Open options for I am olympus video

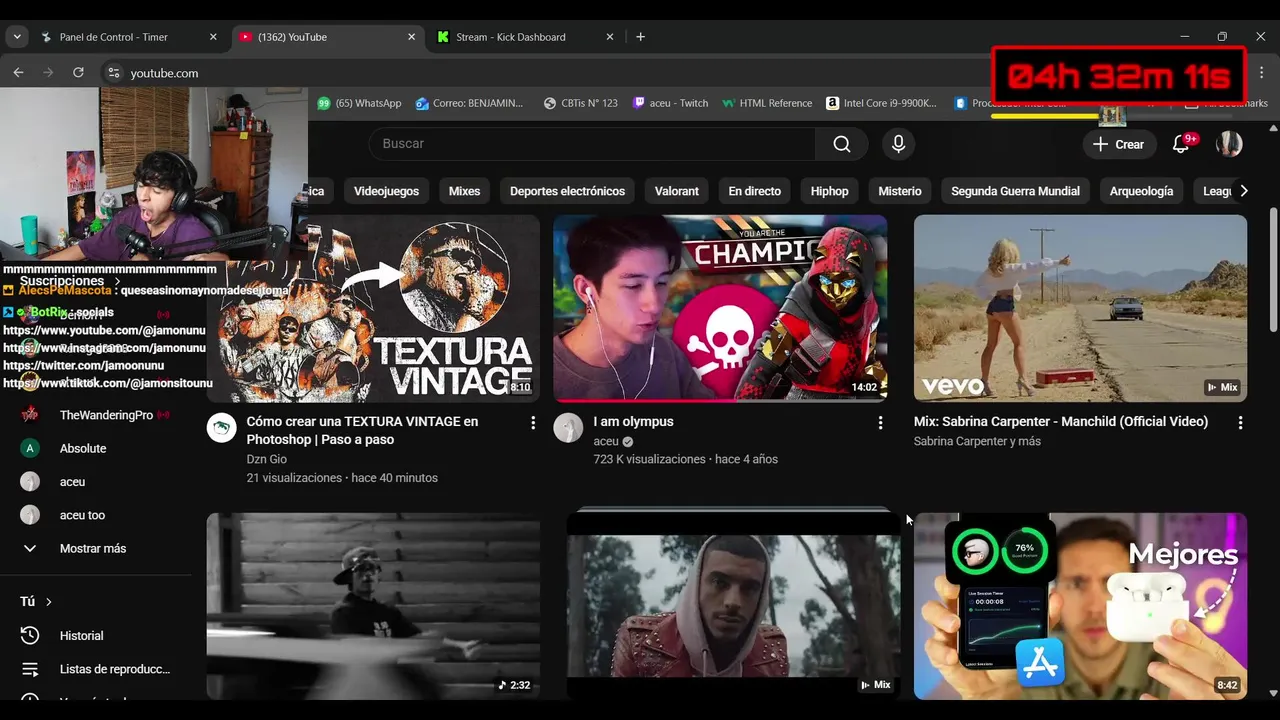point(880,423)
